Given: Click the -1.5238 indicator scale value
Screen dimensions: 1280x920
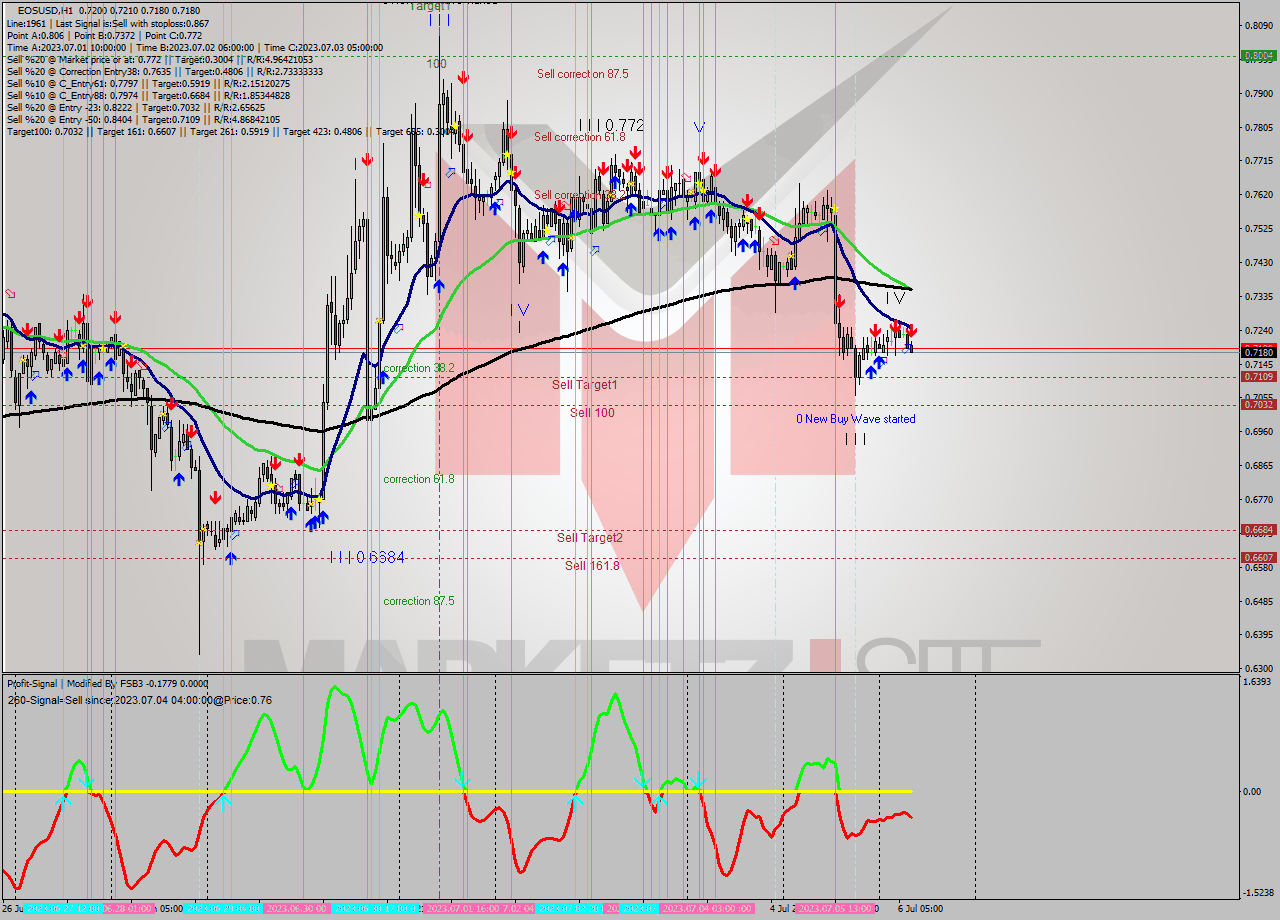Looking at the screenshot, I should (1257, 892).
